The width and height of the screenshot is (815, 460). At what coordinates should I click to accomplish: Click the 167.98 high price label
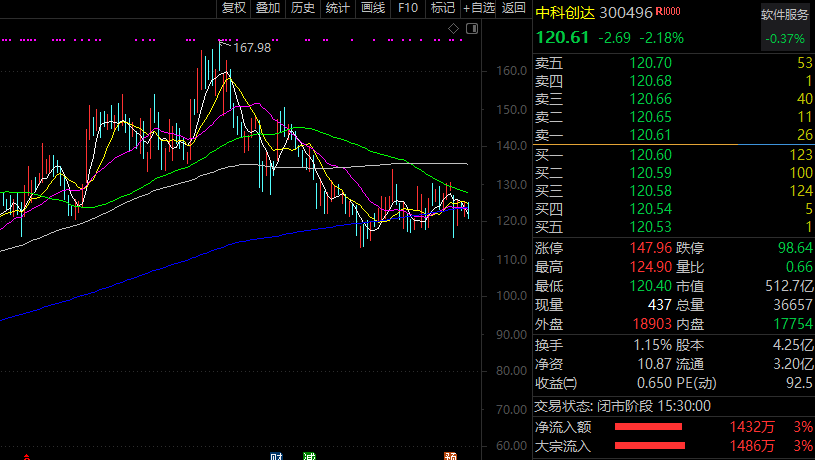tap(251, 47)
